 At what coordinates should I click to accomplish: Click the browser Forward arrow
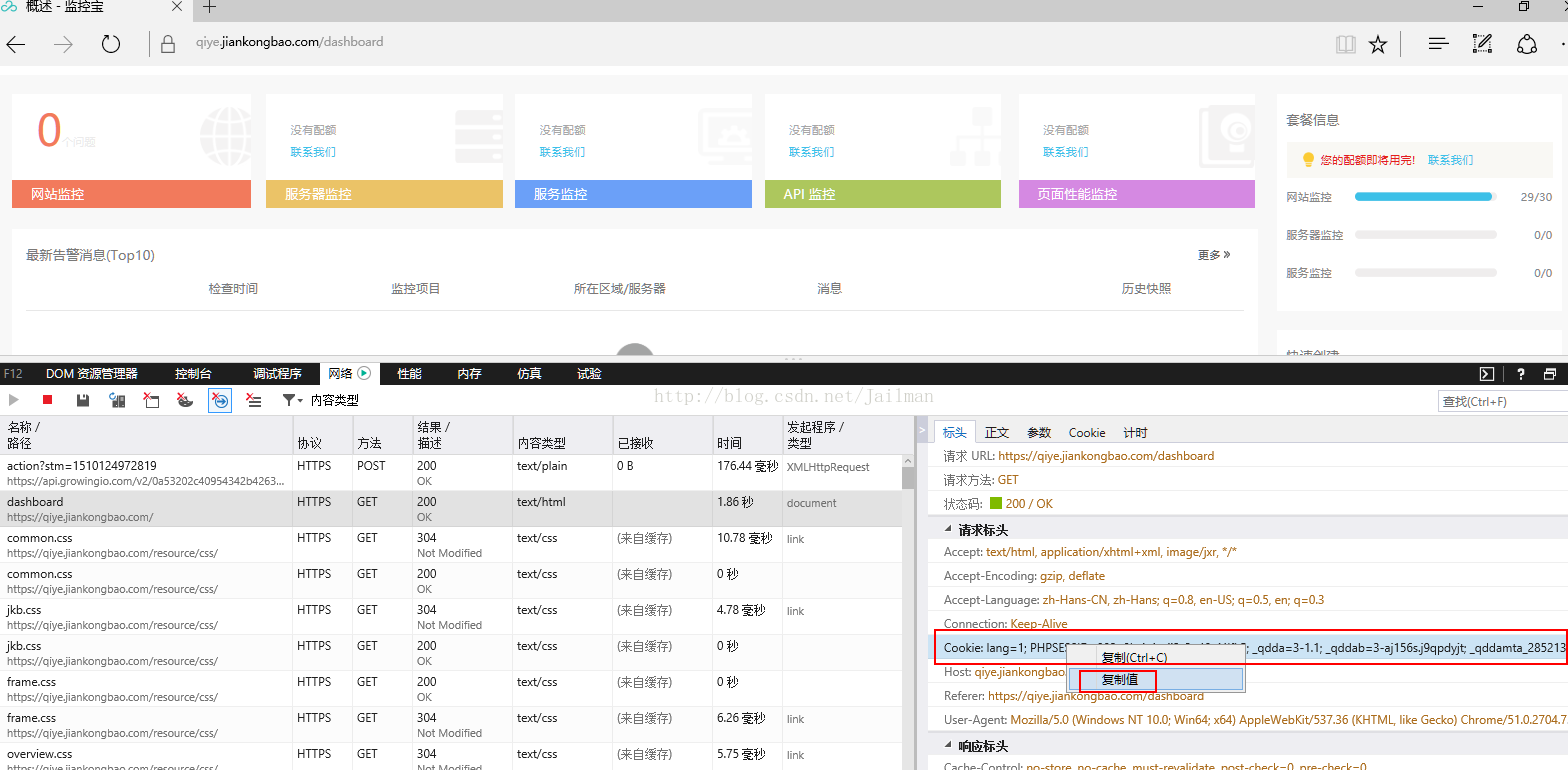tap(63, 44)
